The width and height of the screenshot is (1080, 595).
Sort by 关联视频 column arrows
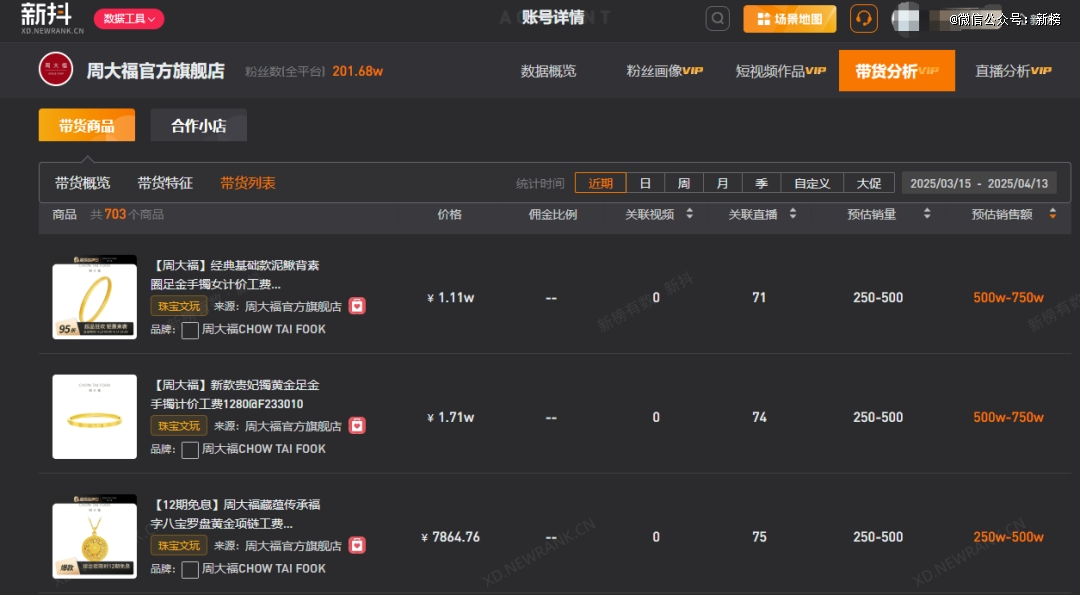point(689,214)
